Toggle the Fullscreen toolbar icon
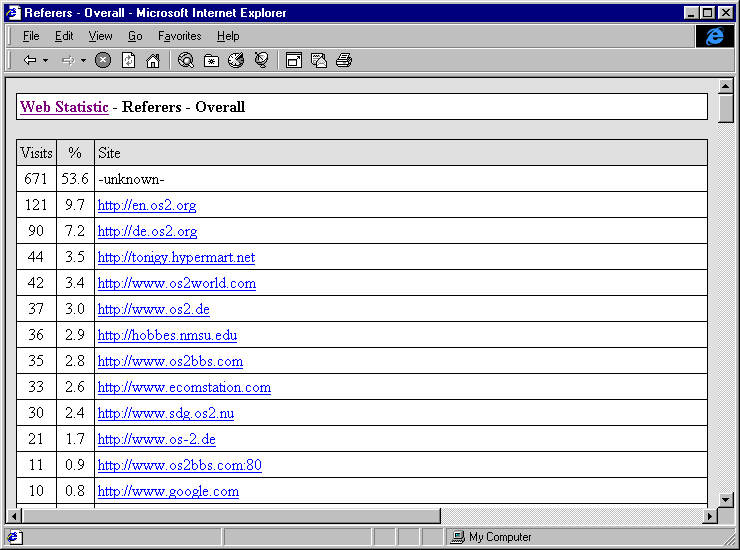The height and width of the screenshot is (550, 740). tap(294, 60)
